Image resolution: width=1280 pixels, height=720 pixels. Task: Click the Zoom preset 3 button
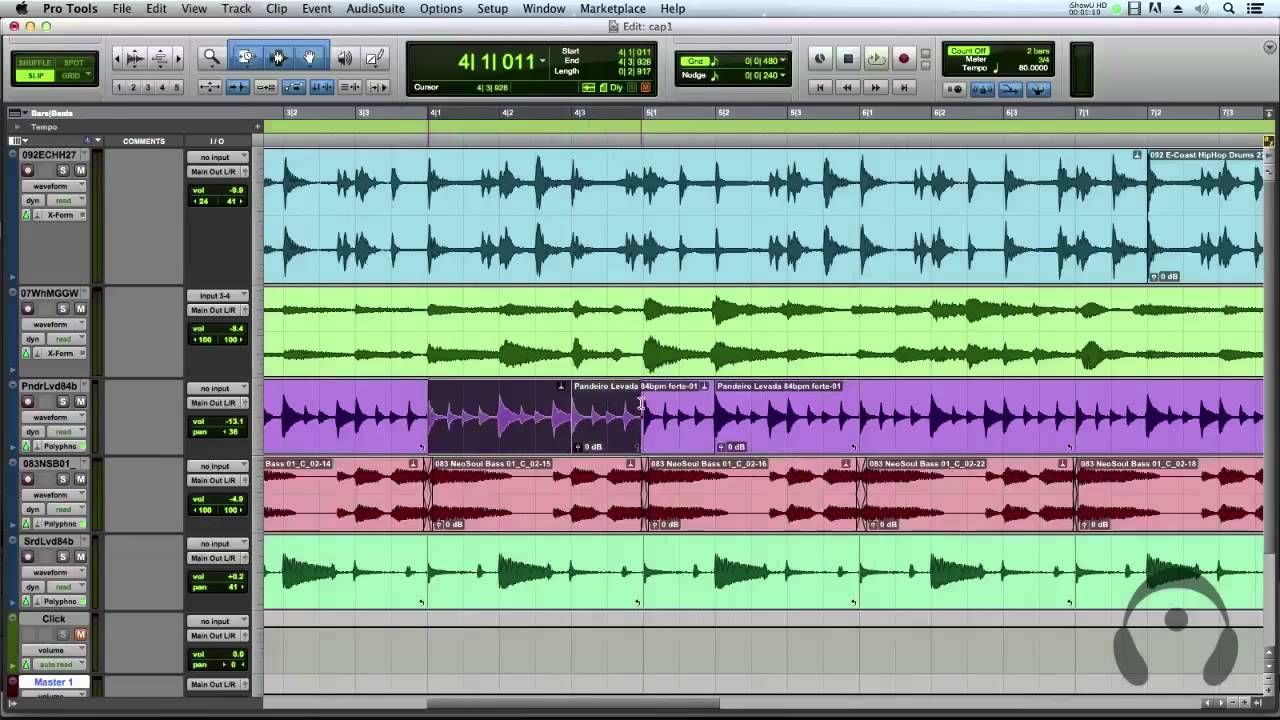click(x=148, y=87)
